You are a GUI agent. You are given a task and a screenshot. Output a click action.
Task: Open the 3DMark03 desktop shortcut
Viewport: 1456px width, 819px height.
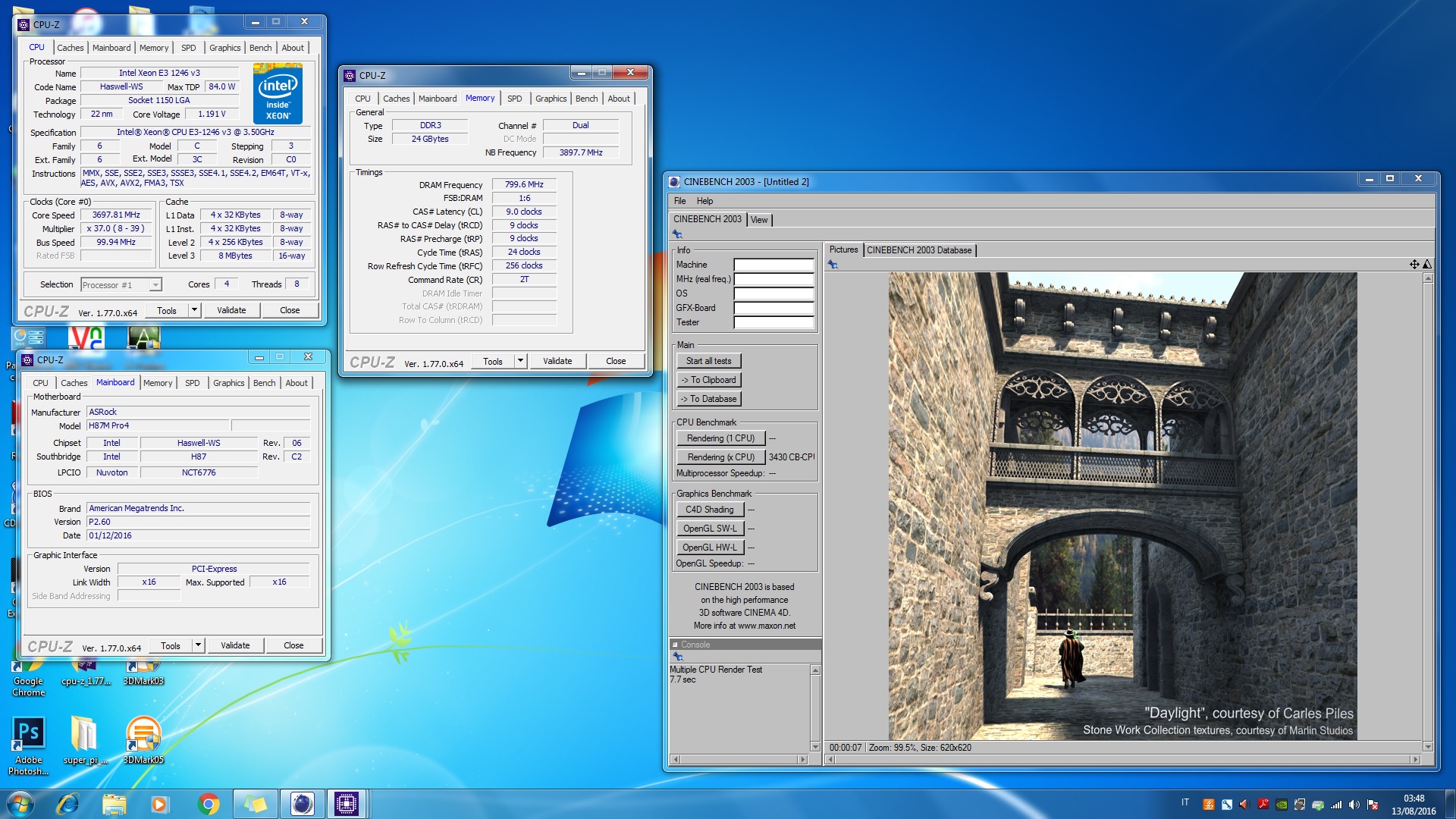point(143,675)
